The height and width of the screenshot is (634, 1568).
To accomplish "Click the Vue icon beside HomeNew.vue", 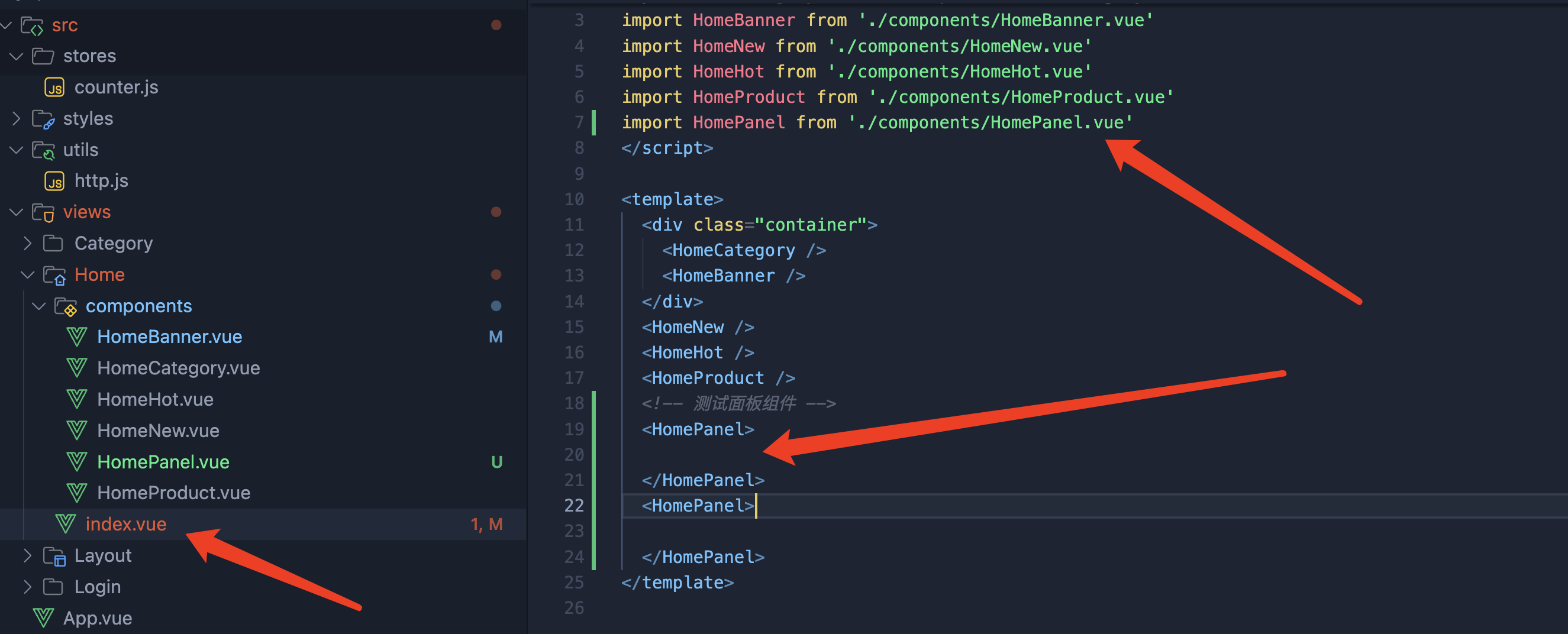I will click(77, 430).
